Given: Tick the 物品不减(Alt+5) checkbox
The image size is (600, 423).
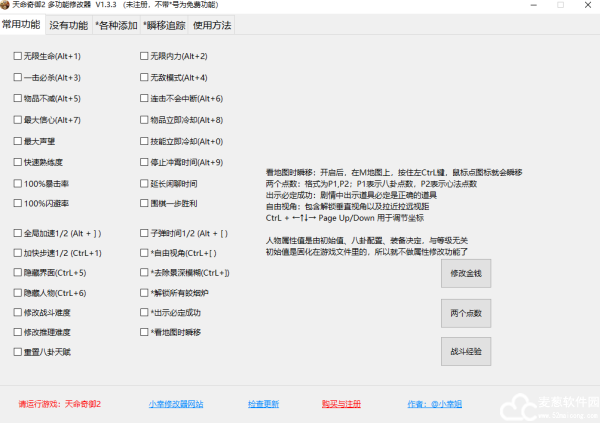Looking at the screenshot, I should (x=18, y=98).
